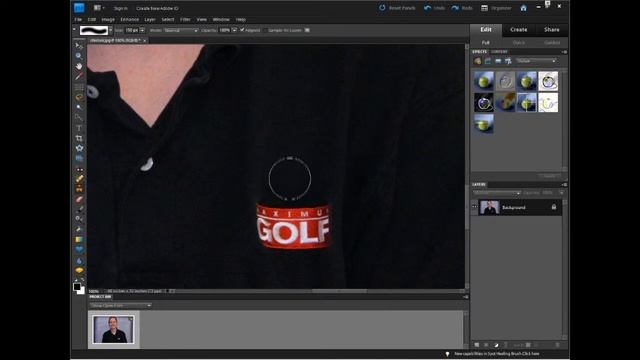640x360 pixels.
Task: Click the background color swatch
Action: [x=82, y=291]
